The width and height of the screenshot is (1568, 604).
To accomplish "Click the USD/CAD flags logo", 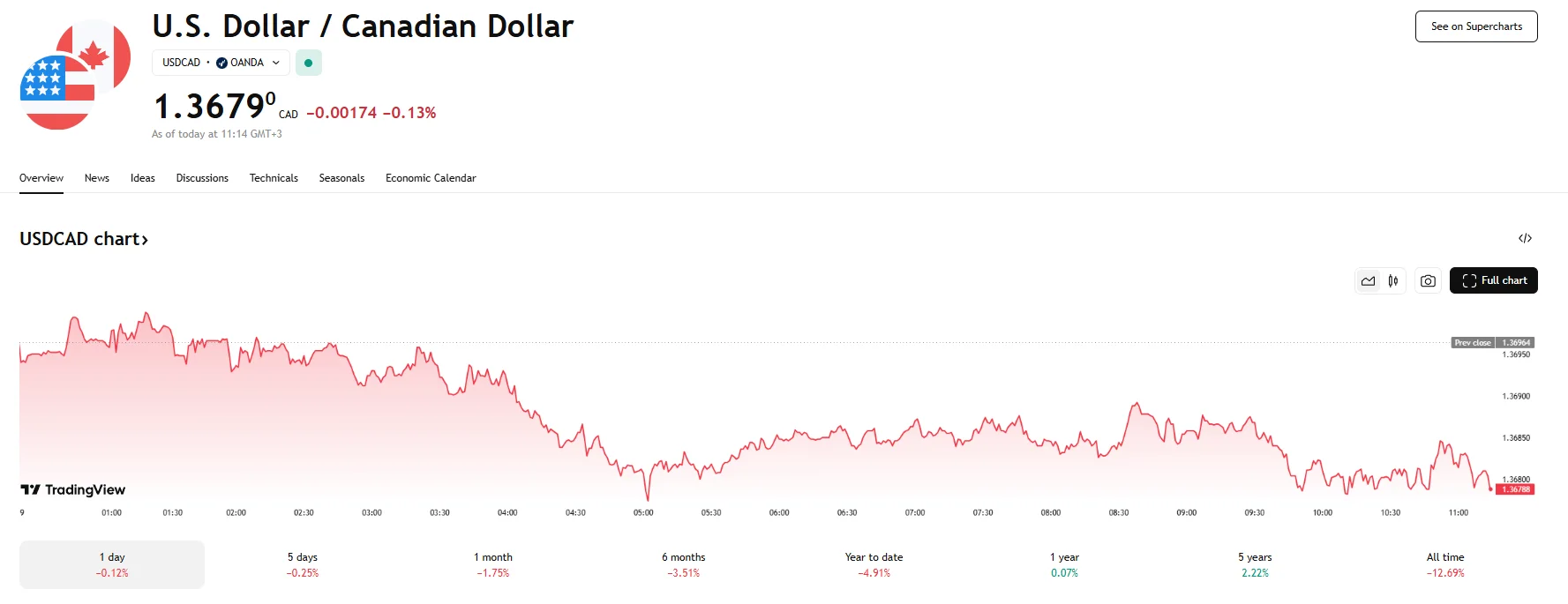I will click(x=75, y=75).
